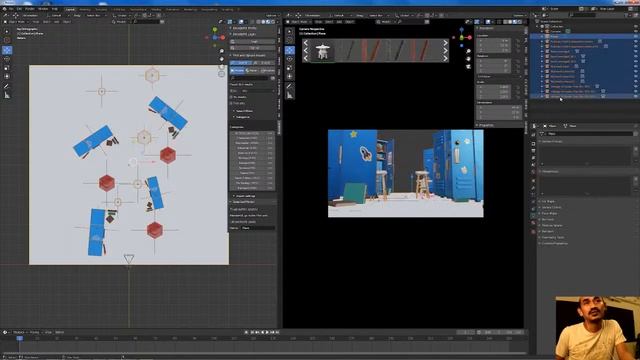Open the Render properties tab icon
The image size is (640, 360).
[533, 143]
